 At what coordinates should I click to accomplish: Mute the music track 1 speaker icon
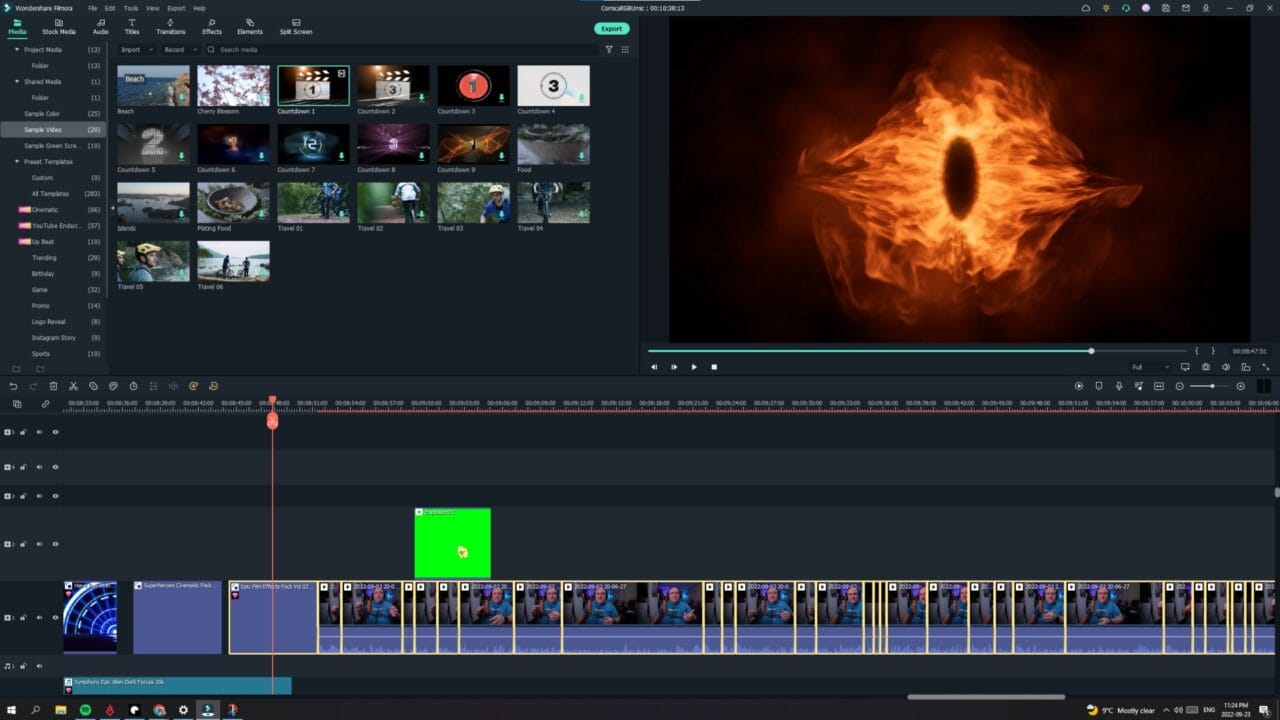39,666
